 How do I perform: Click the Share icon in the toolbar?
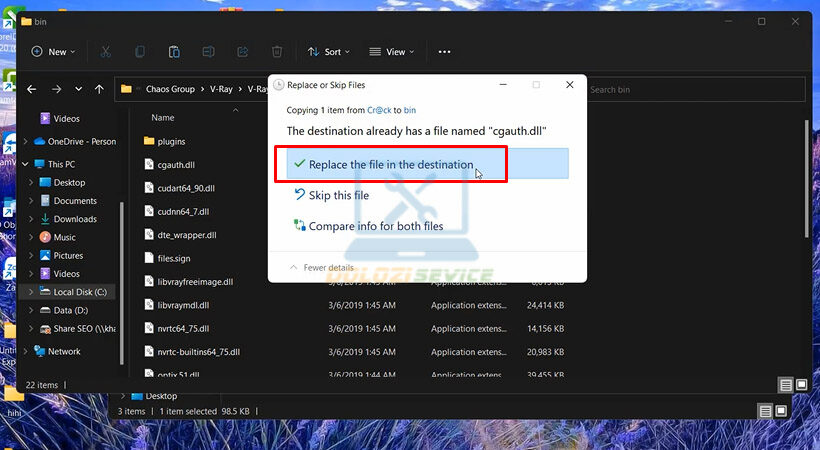click(x=243, y=52)
